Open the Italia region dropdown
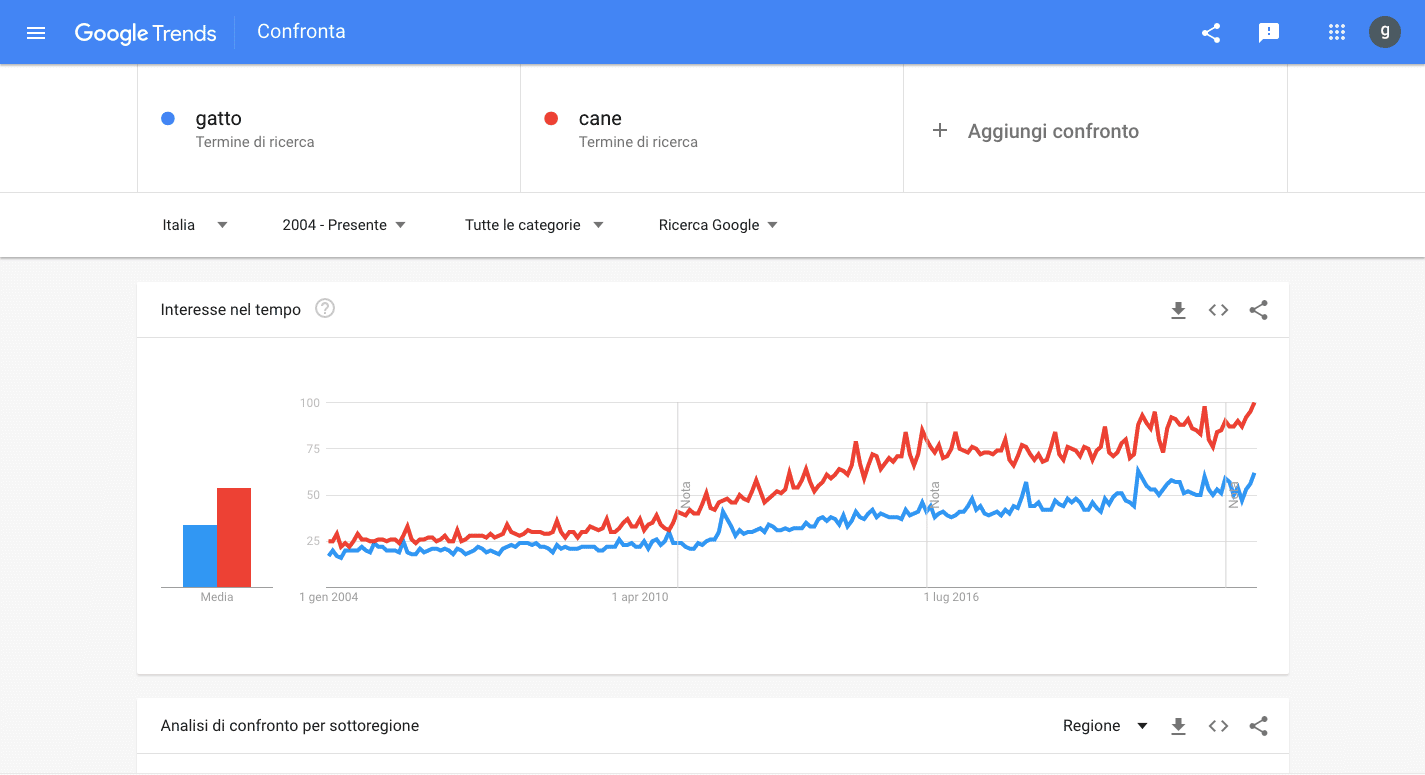 pyautogui.click(x=194, y=224)
